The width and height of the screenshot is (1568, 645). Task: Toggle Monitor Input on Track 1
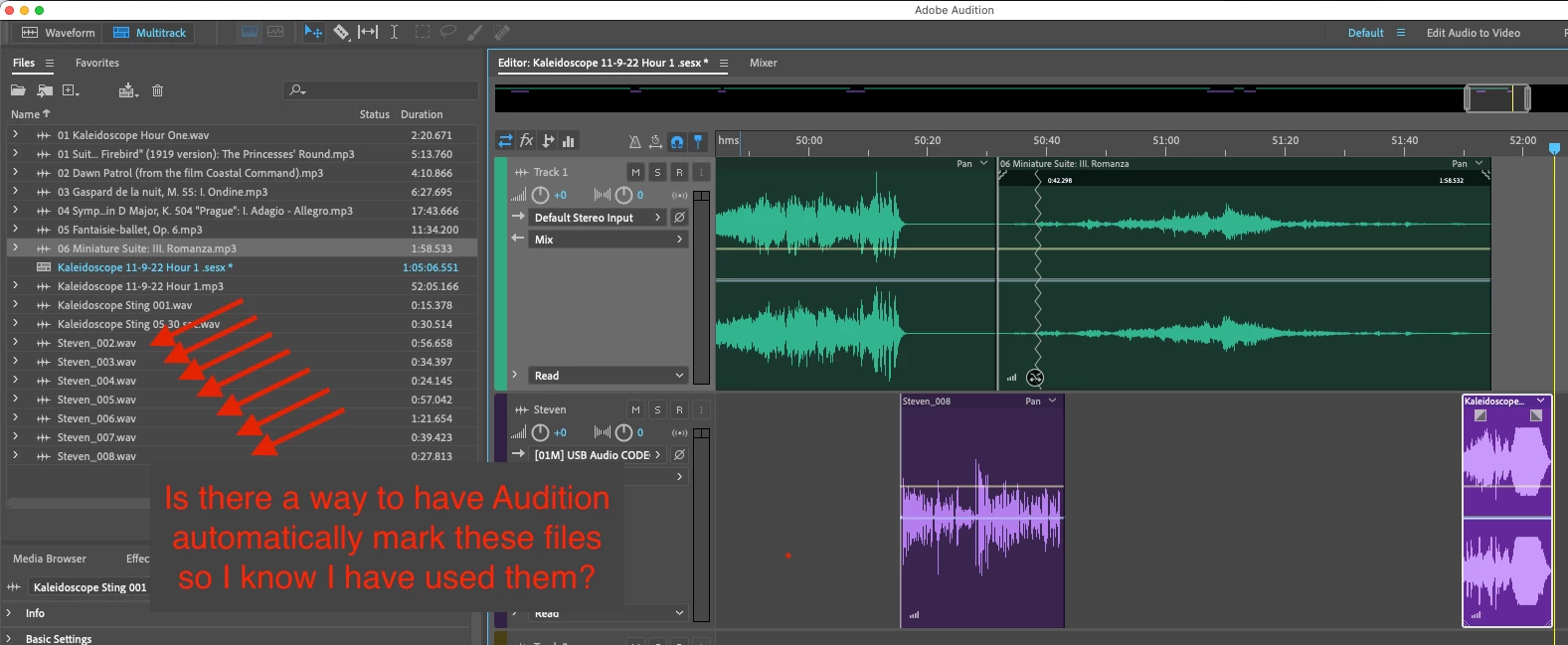coord(701,172)
